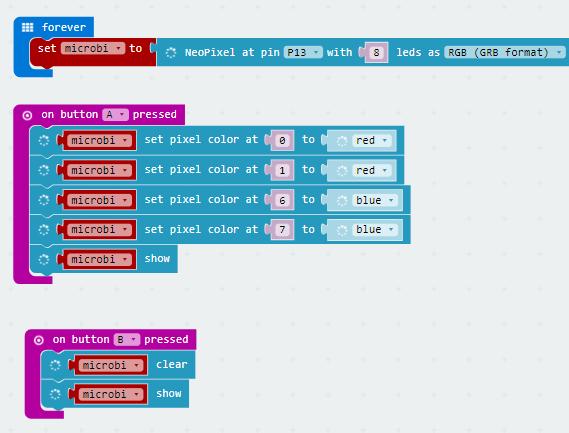Open the P13 pin dropdown
The width and height of the screenshot is (569, 433).
[303, 53]
